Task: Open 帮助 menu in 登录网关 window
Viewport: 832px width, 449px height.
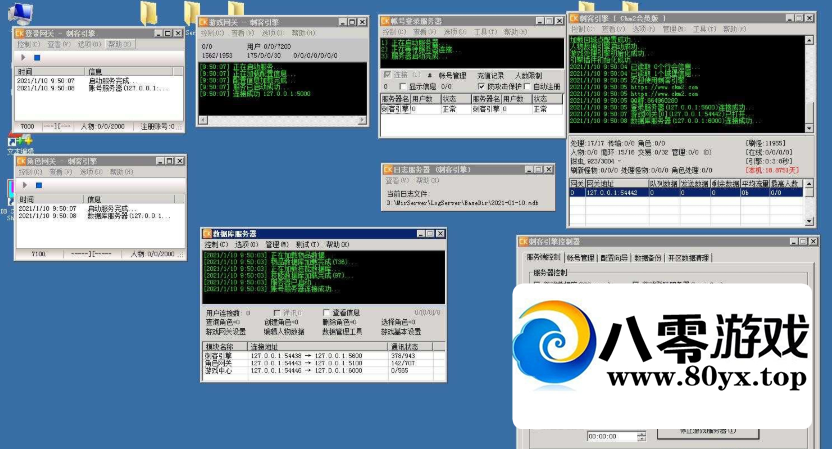Action: click(x=120, y=45)
